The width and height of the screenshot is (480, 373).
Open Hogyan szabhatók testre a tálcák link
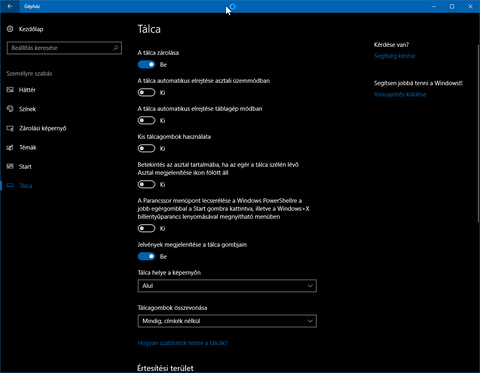point(183,343)
